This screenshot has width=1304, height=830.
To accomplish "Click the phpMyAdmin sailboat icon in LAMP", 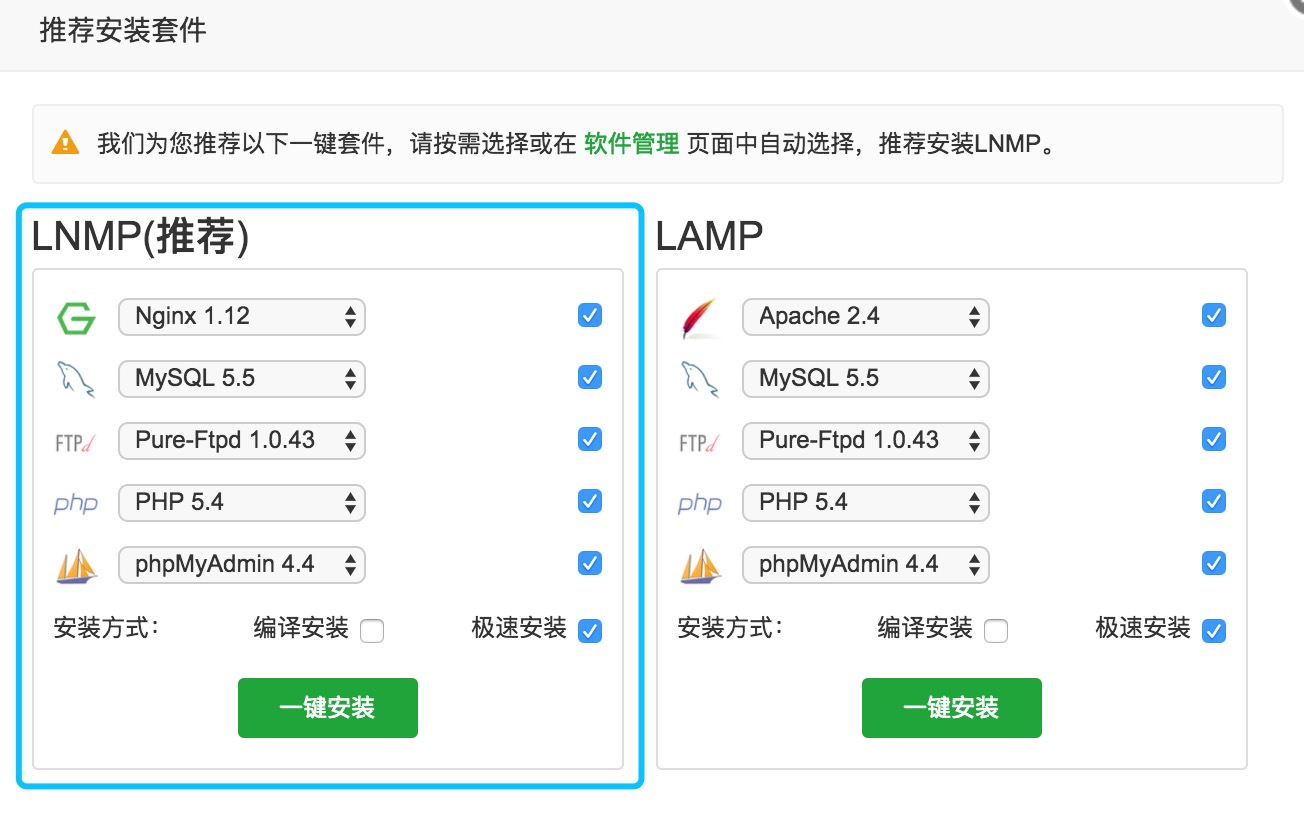I will point(700,565).
